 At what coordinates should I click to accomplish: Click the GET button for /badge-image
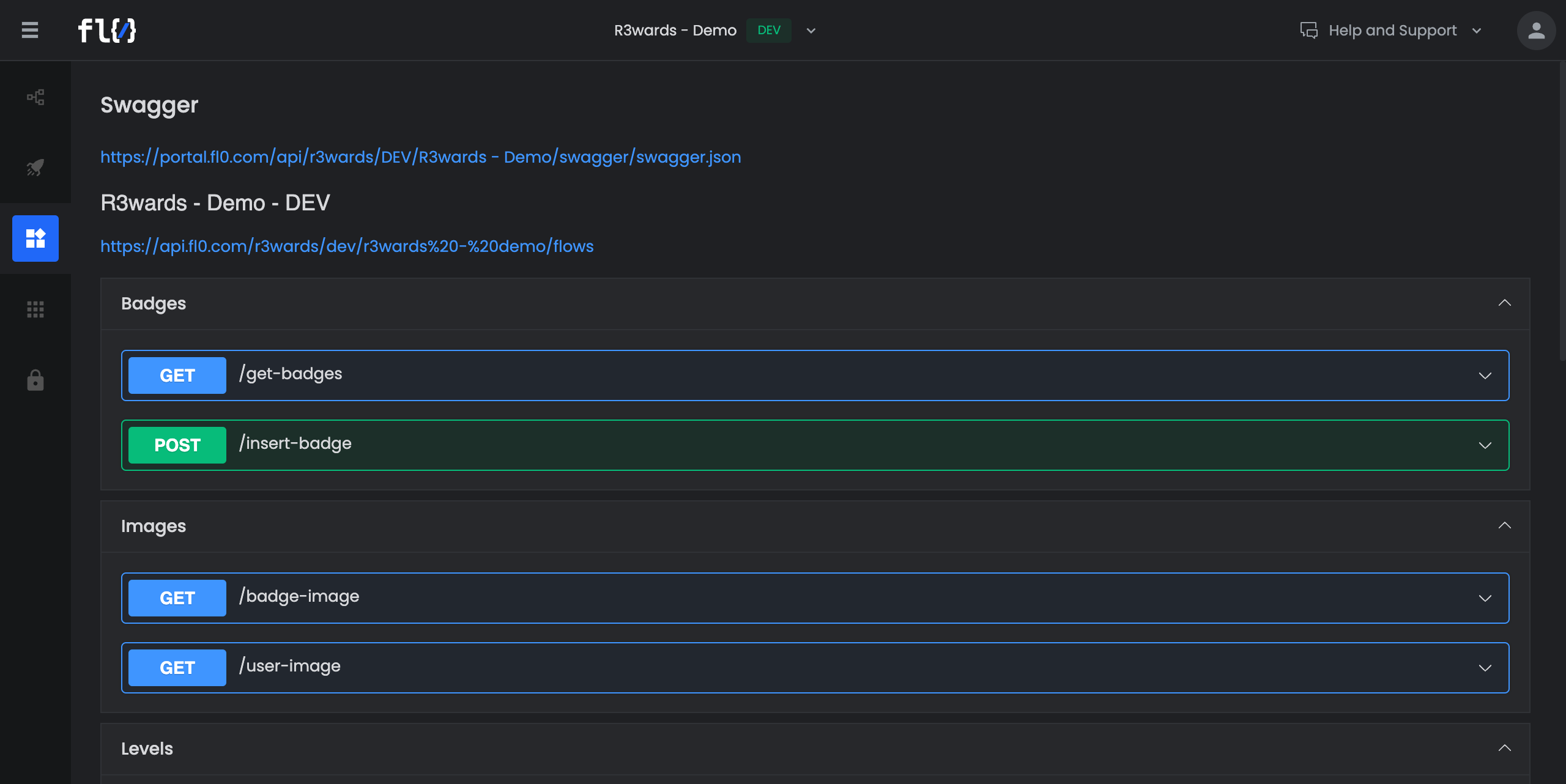click(x=177, y=598)
